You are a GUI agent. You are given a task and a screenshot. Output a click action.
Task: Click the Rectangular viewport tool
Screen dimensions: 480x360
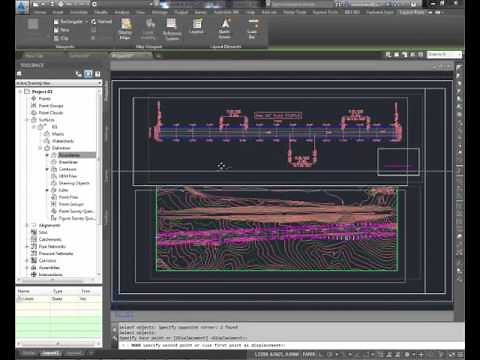pyautogui.click(x=68, y=22)
